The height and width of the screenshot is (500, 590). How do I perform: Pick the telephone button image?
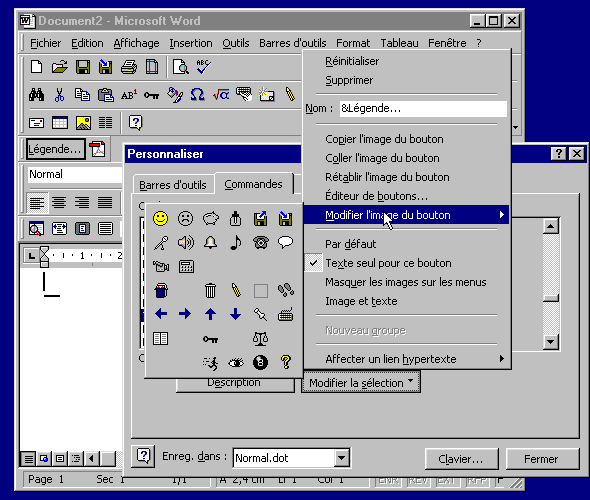click(x=261, y=243)
